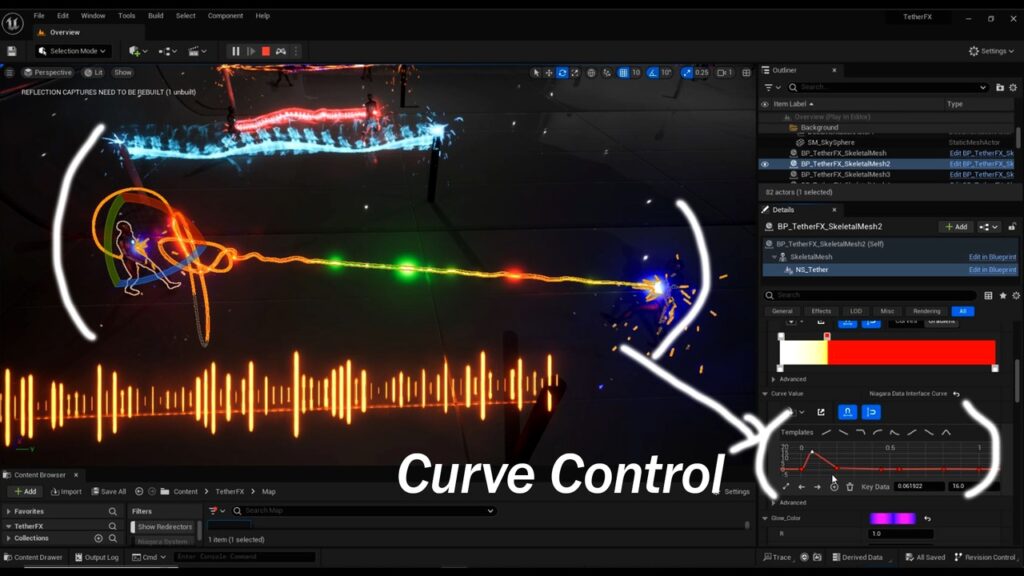
Task: Pause the play-in-editor simulation
Action: (236, 51)
